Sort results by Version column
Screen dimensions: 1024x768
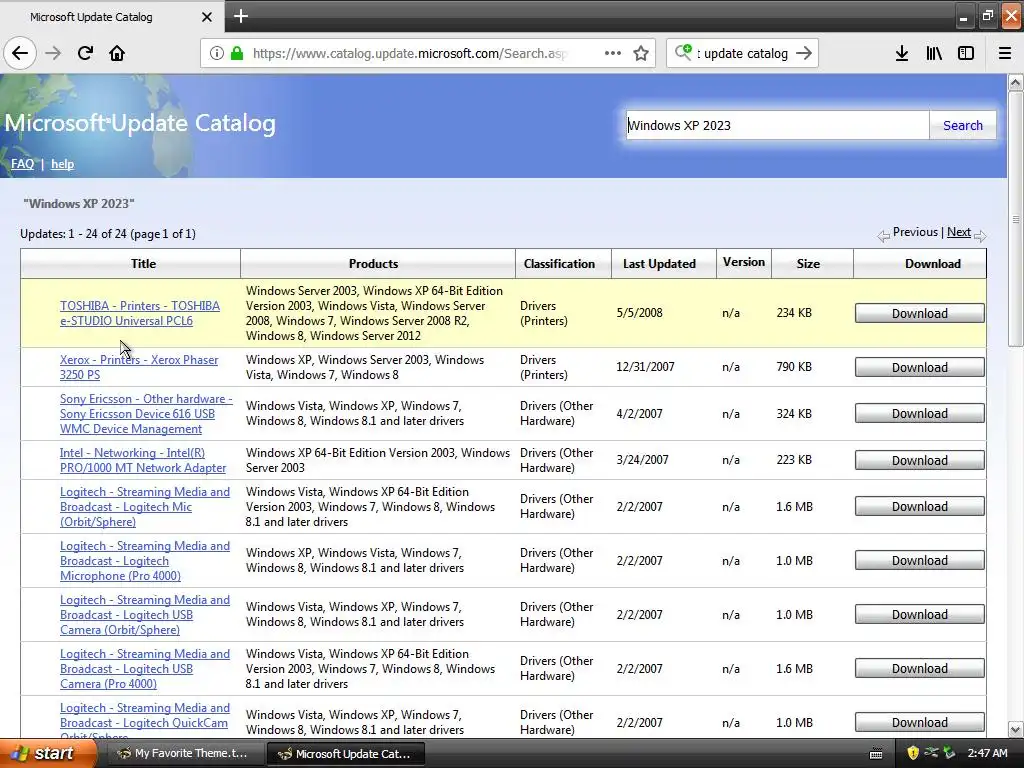[744, 262]
